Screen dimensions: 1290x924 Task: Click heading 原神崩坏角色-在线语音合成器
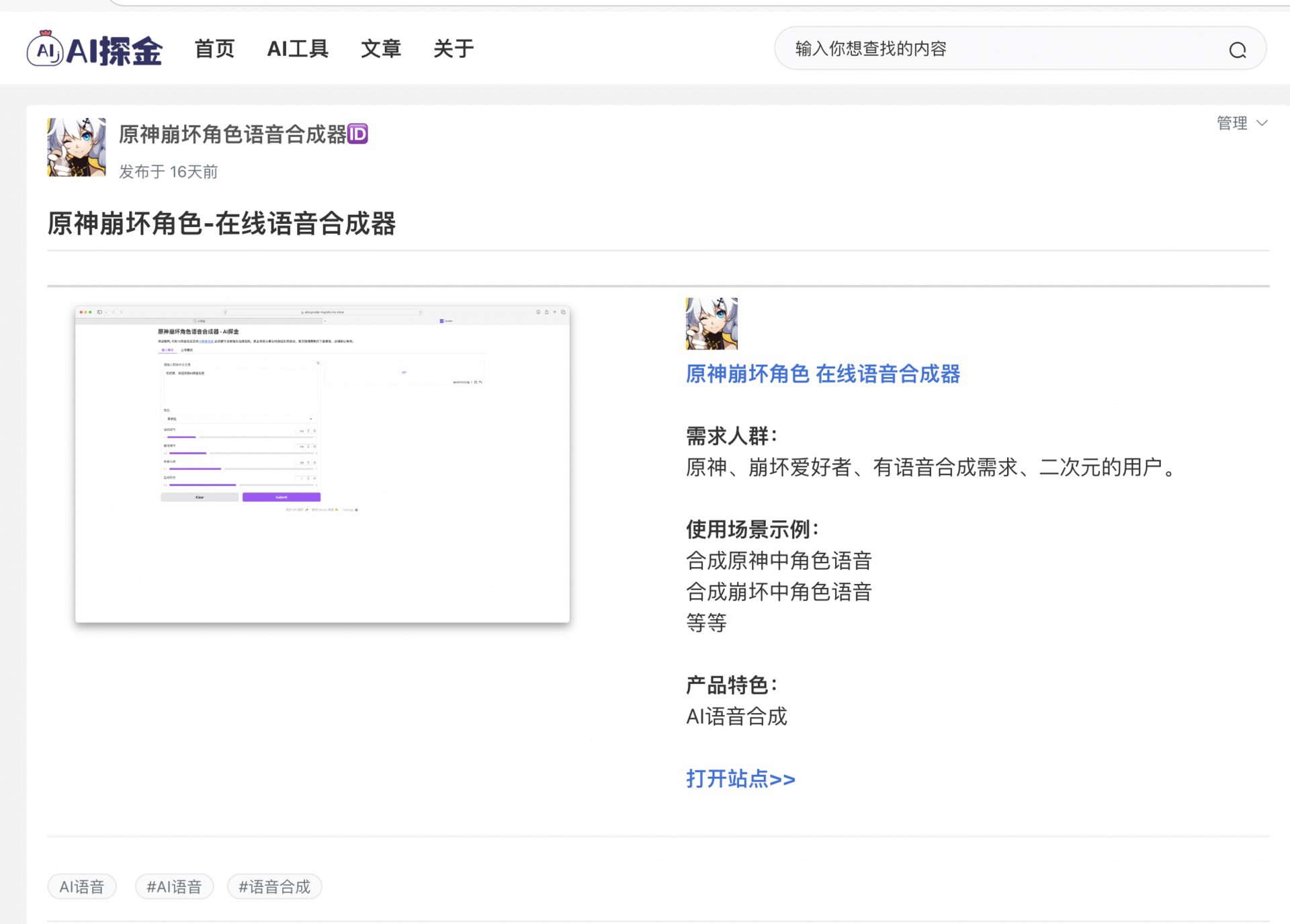(x=221, y=223)
